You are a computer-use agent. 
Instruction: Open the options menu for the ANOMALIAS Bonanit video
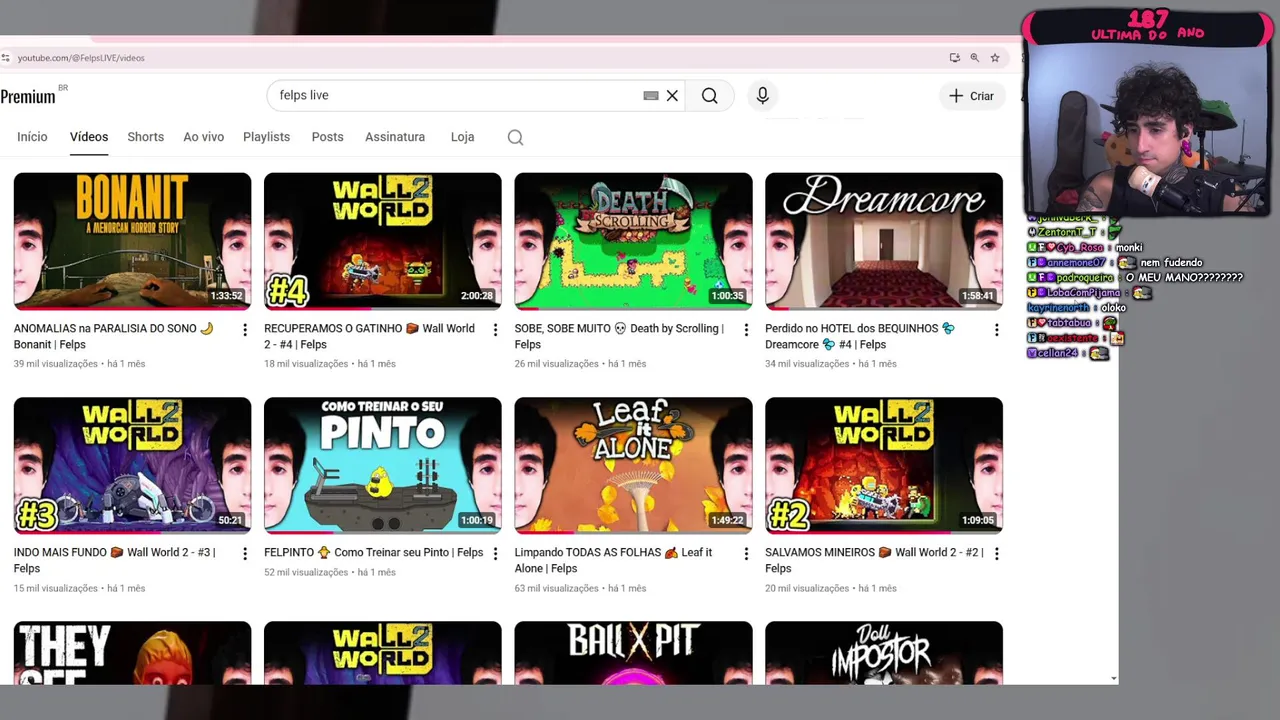(245, 330)
